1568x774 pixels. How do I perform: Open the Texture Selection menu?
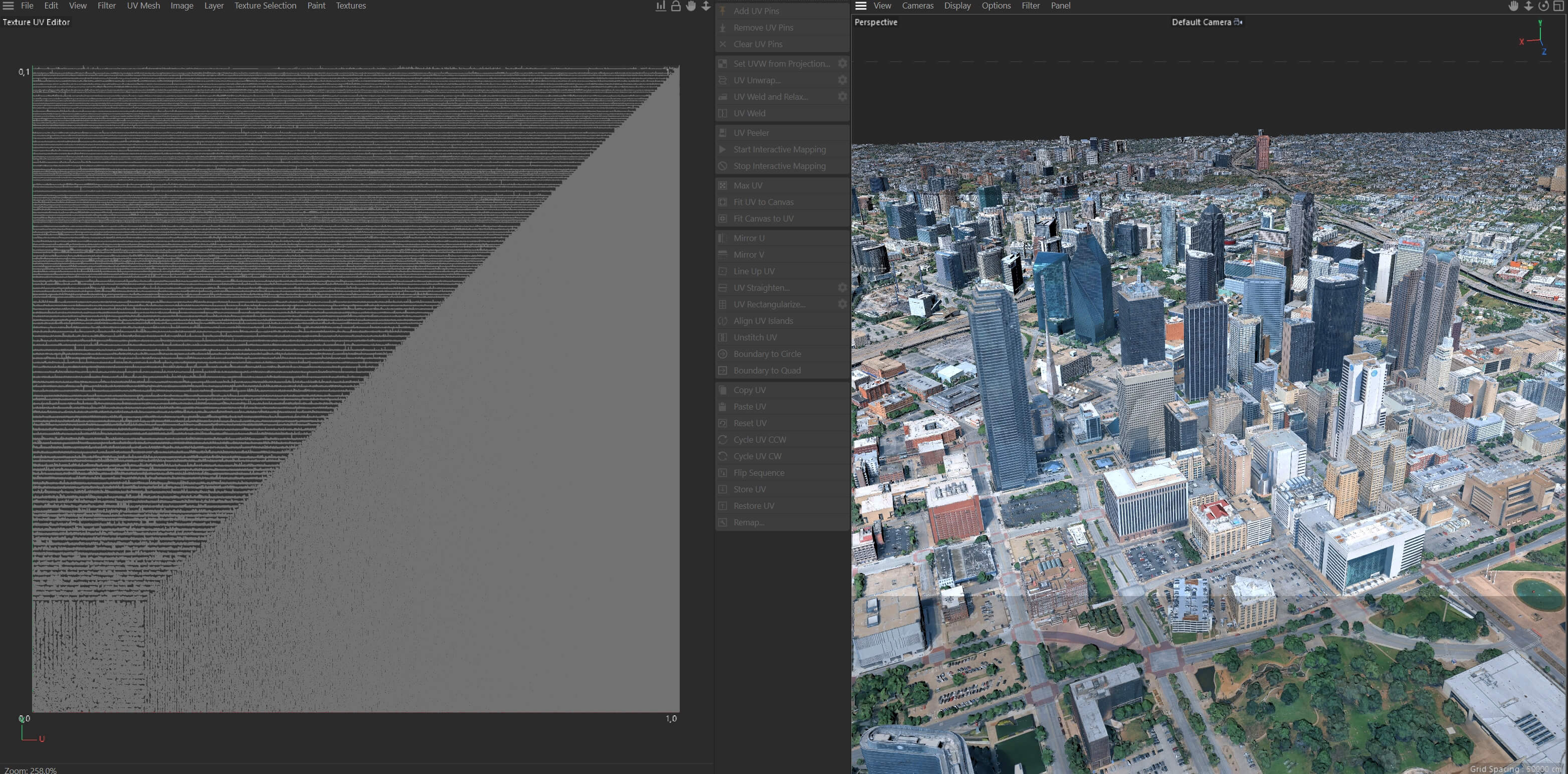pos(265,6)
